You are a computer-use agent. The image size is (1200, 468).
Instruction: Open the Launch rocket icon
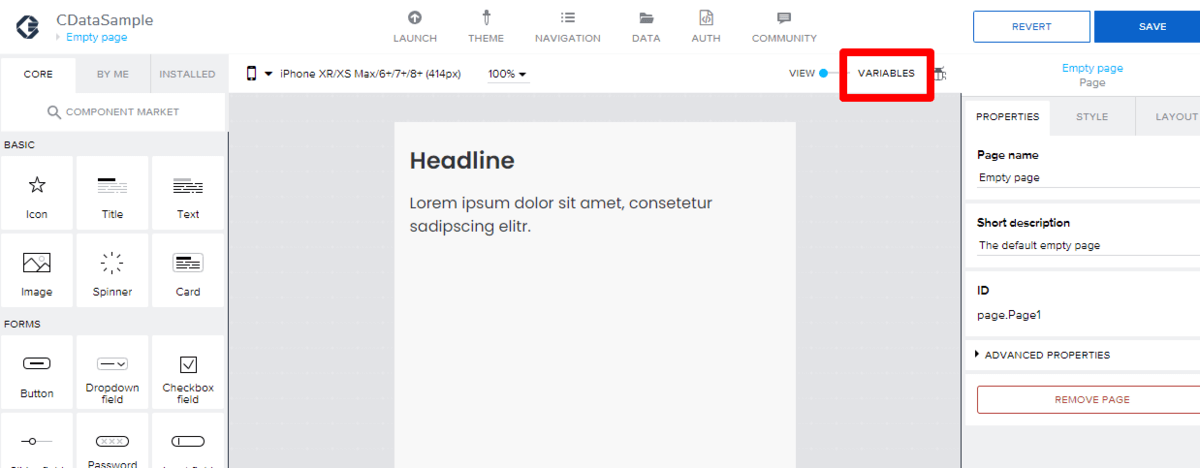point(415,18)
